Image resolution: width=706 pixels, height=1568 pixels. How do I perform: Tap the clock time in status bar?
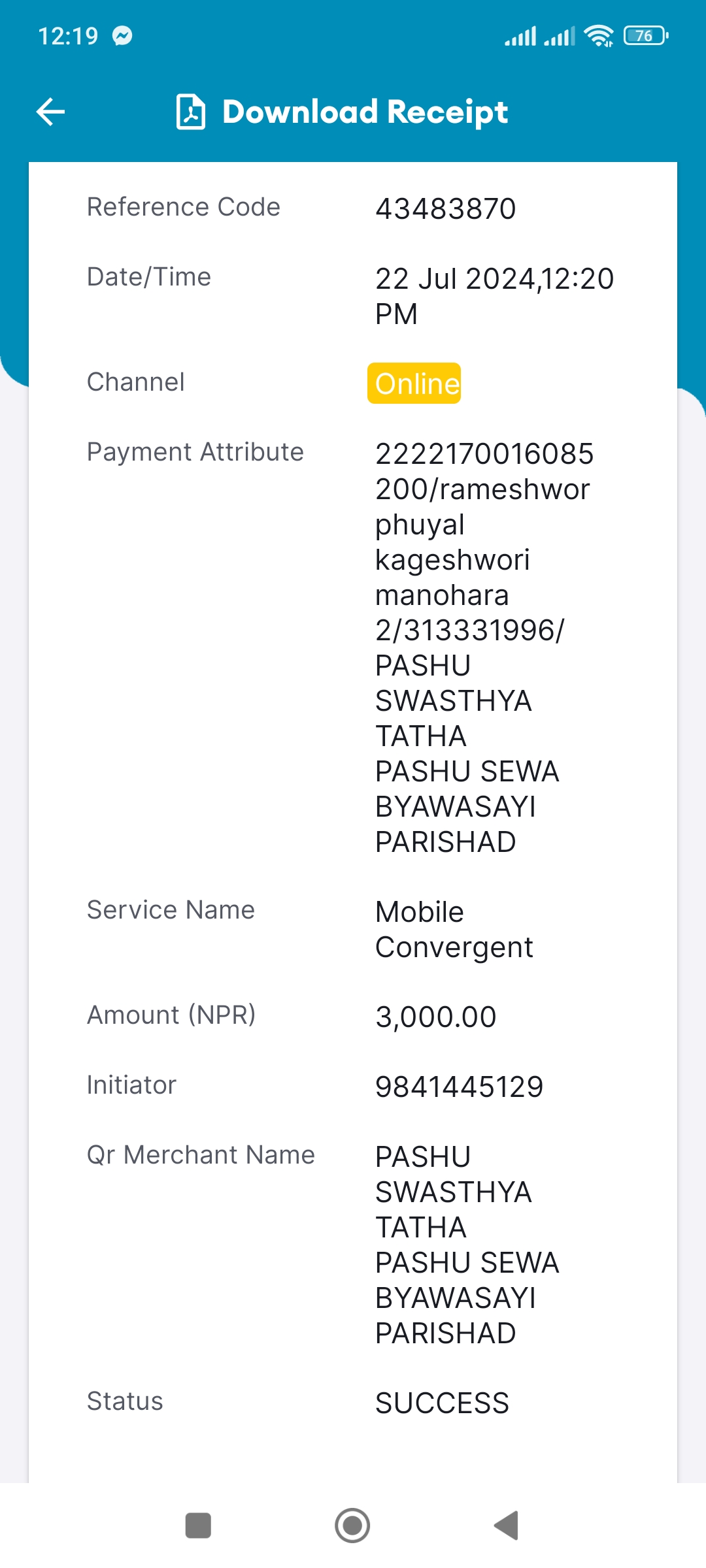tap(68, 36)
